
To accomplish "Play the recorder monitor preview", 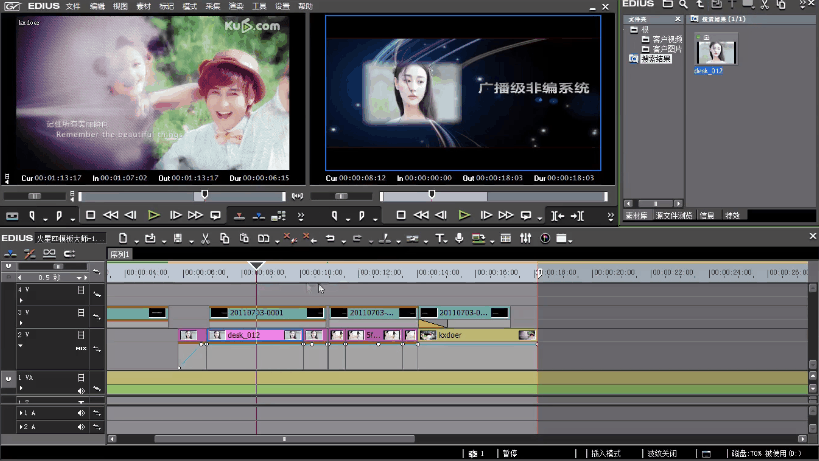I will 464,215.
